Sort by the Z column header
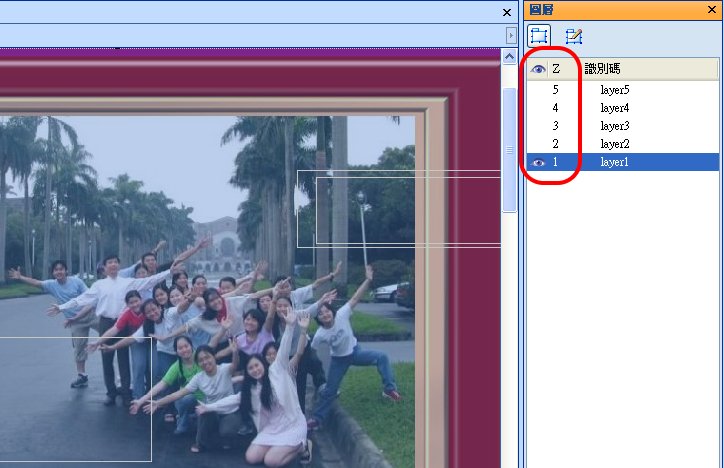Image resolution: width=724 pixels, height=468 pixels. (x=557, y=69)
